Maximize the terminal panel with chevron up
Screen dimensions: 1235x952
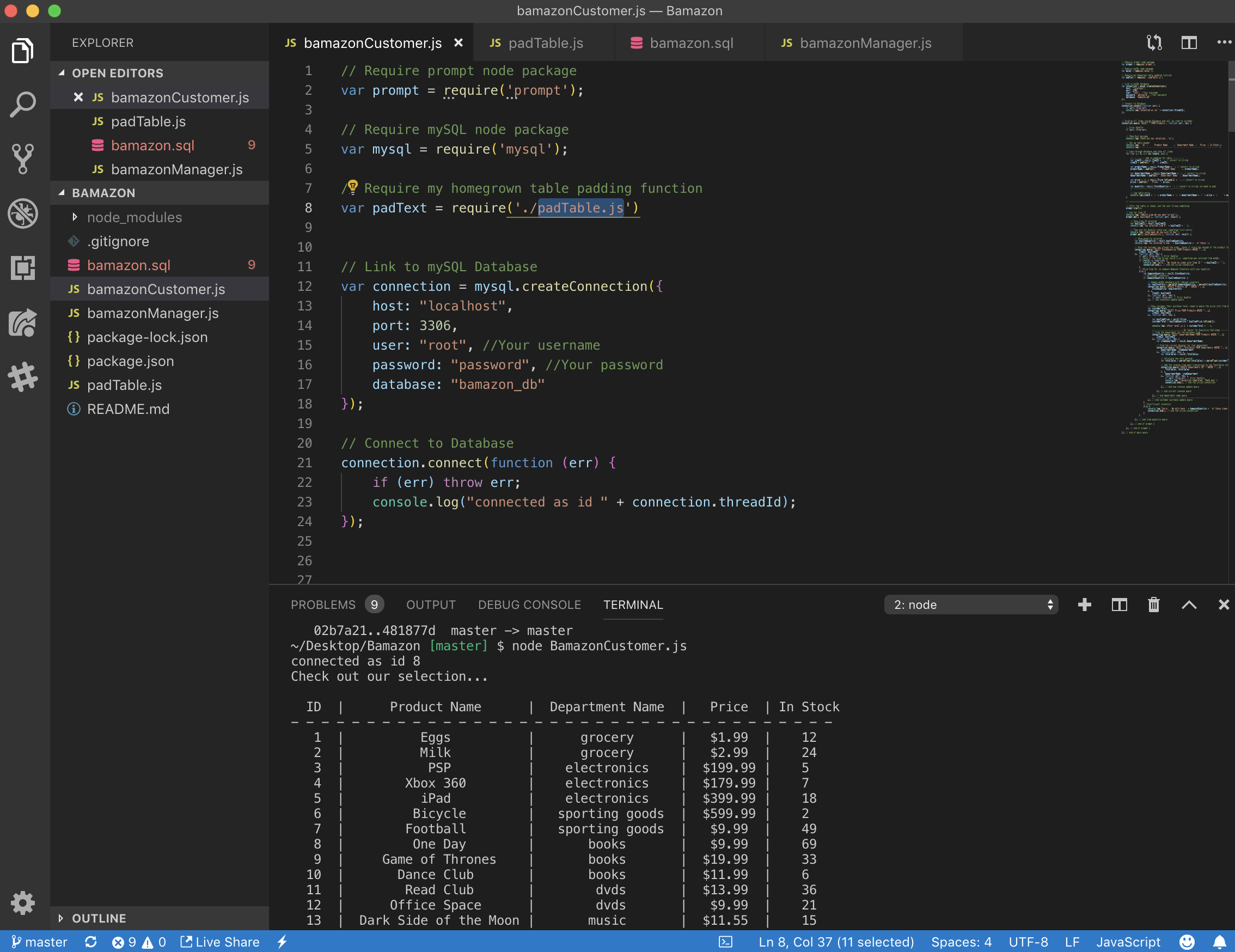click(x=1189, y=605)
